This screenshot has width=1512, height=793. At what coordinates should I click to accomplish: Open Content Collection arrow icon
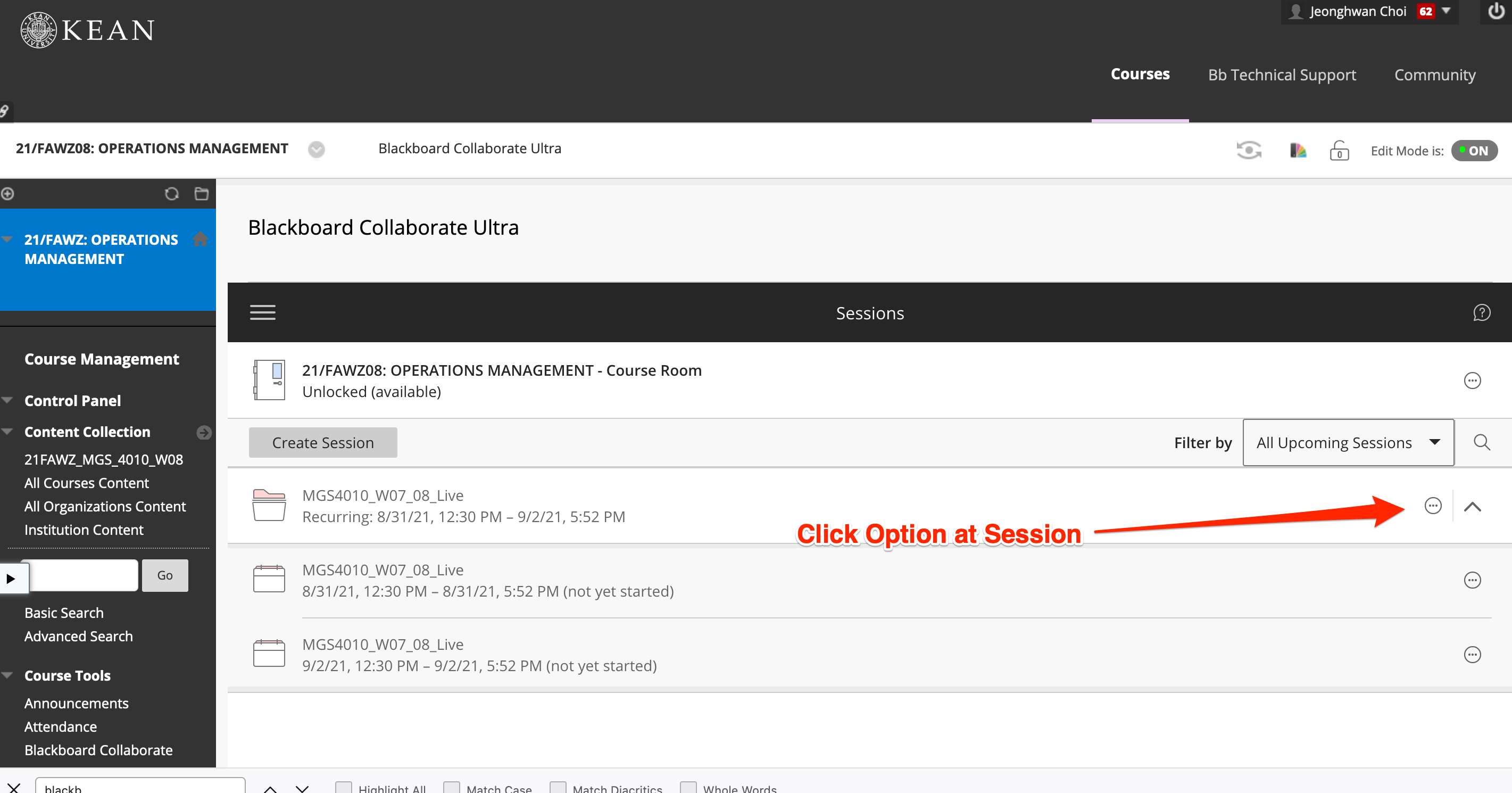(204, 433)
